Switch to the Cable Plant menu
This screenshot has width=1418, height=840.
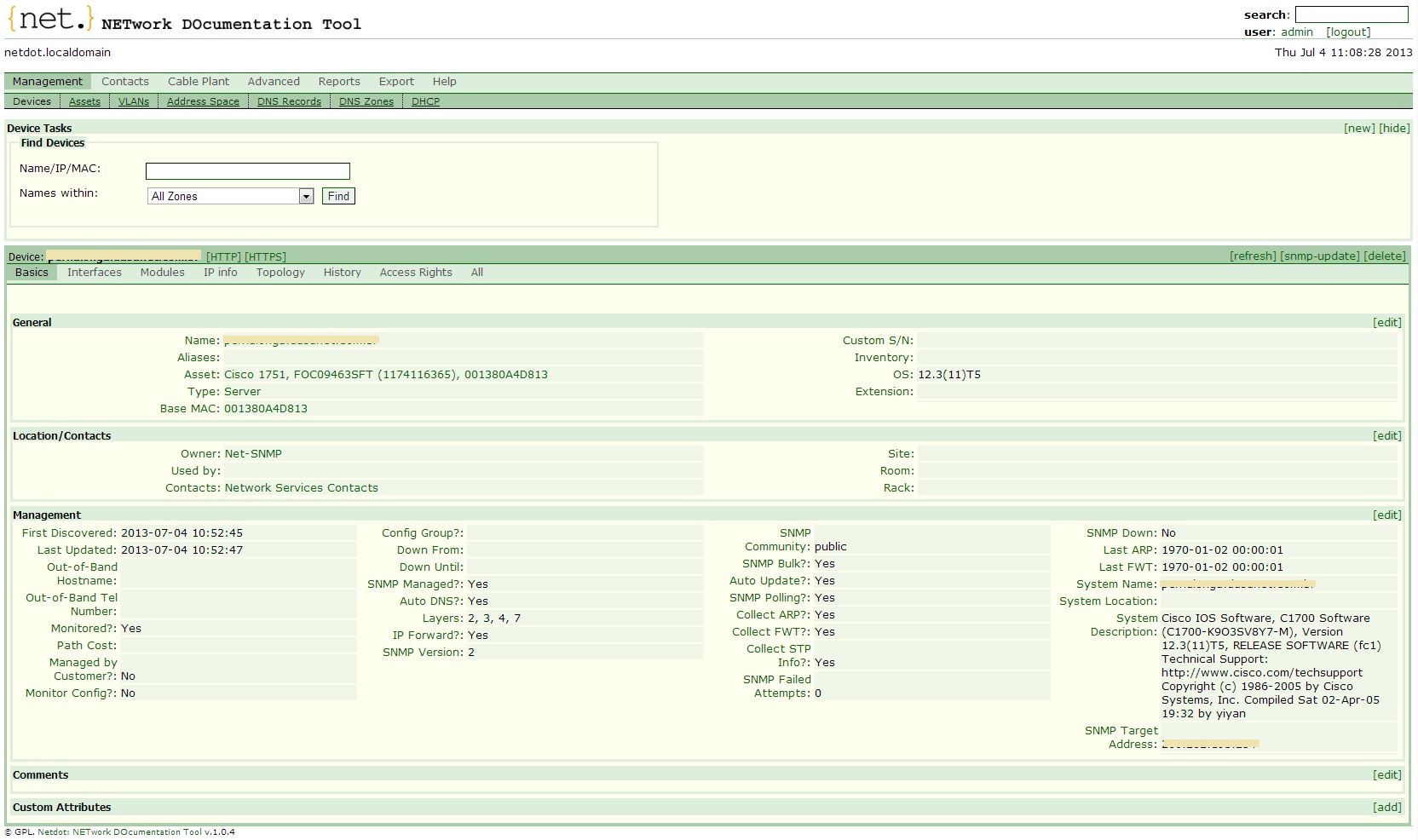[x=197, y=81]
